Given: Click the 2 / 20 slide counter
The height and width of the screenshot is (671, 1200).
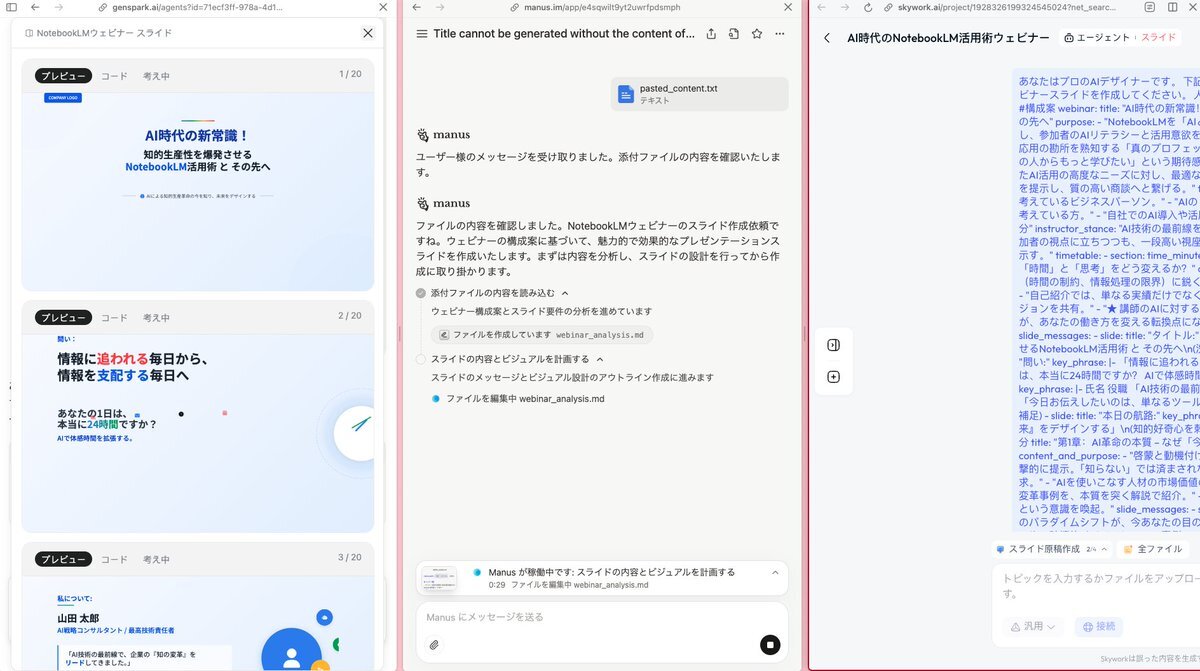Looking at the screenshot, I should 350,316.
